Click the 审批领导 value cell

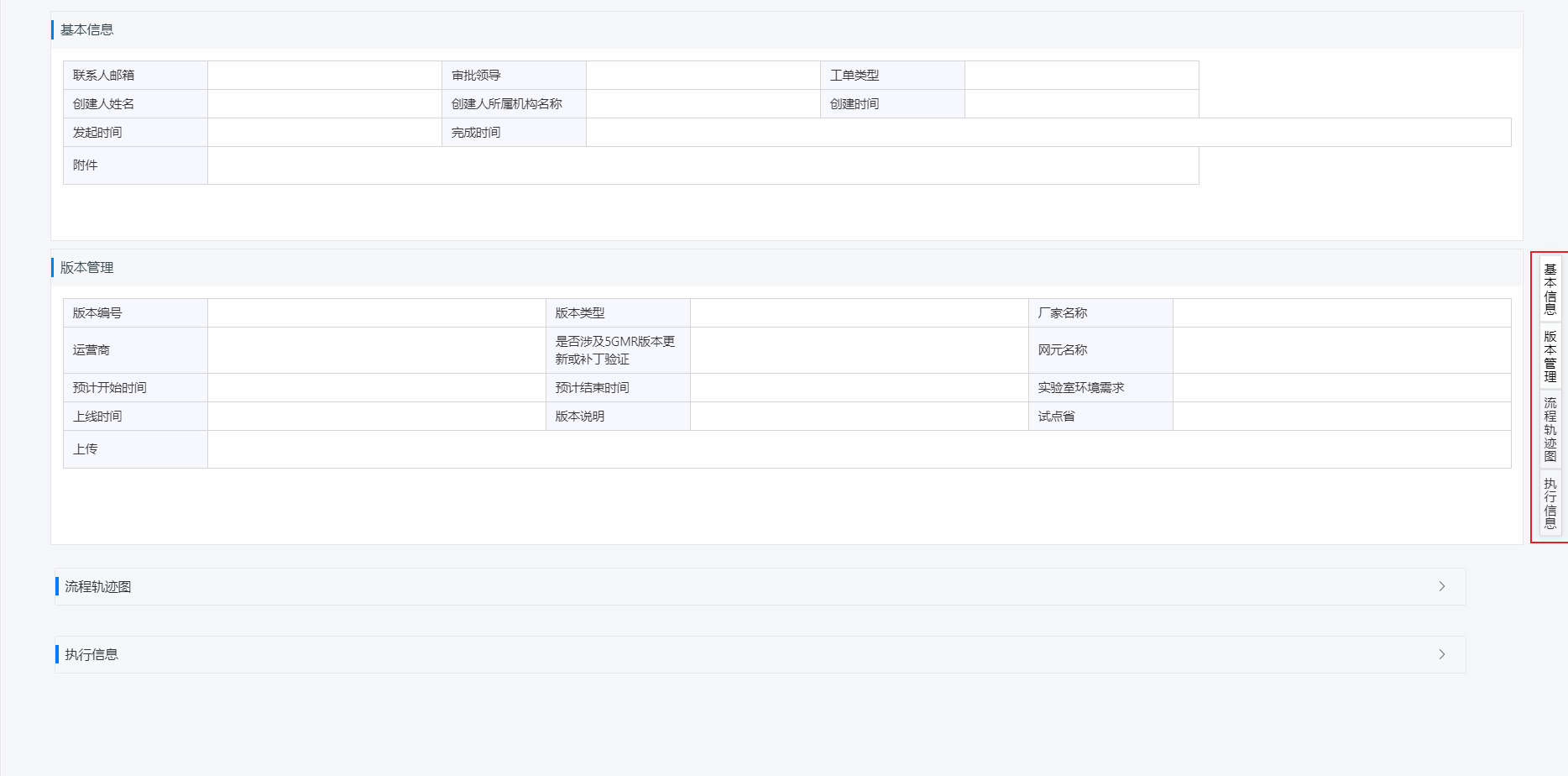click(703, 76)
